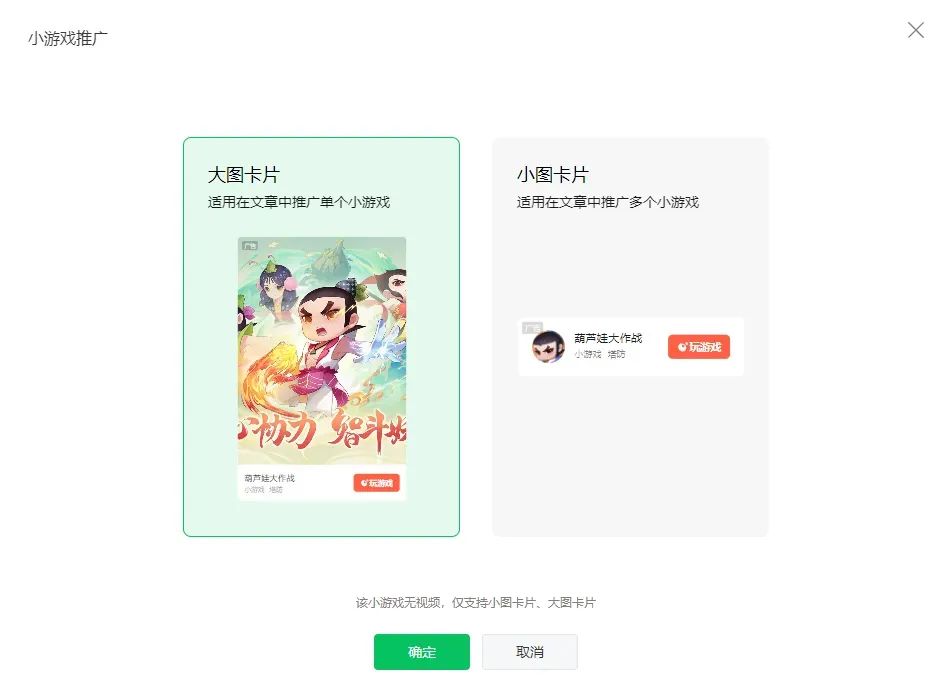The width and height of the screenshot is (943, 697).
Task: Click description 适用在文章中推广多个小游戏
Action: (x=608, y=202)
